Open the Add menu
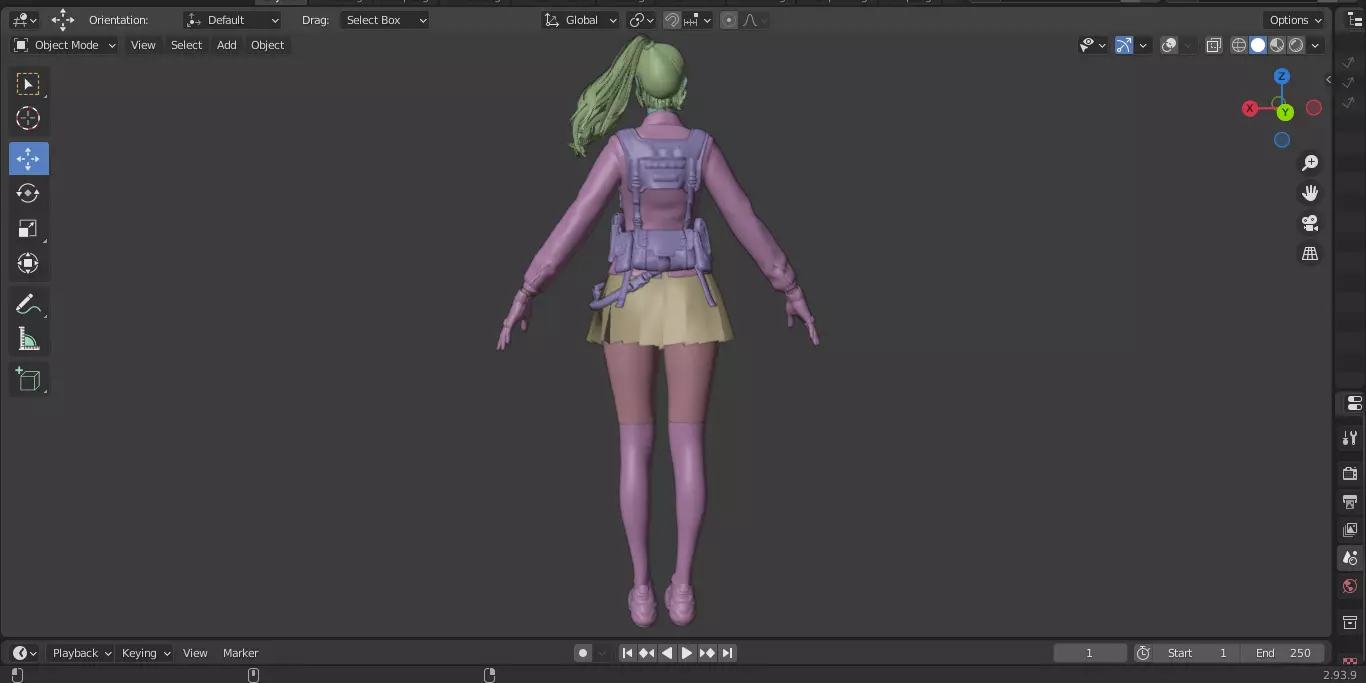 tap(227, 45)
